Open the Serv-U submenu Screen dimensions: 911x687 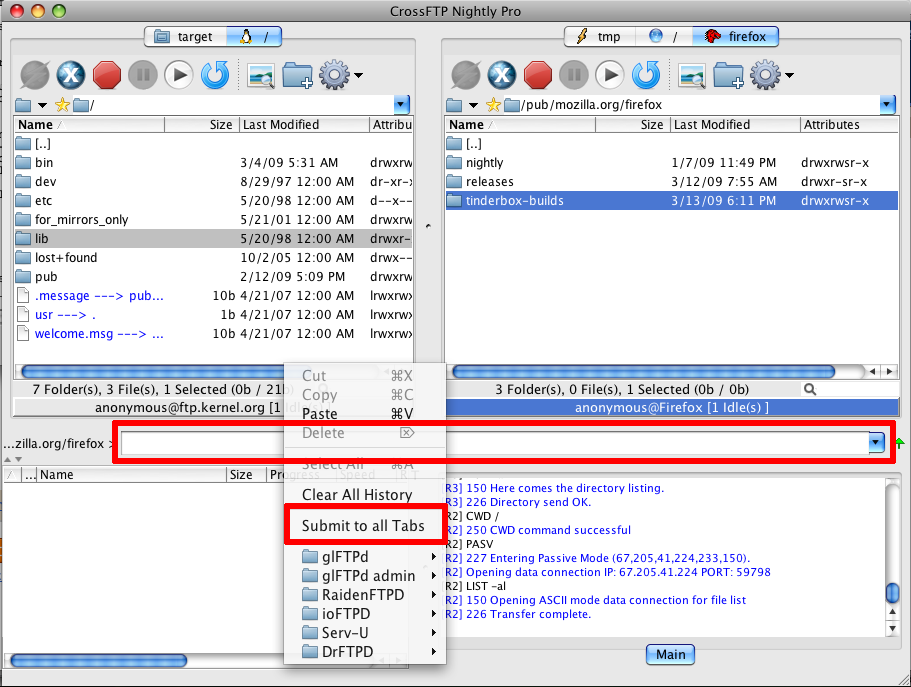[364, 632]
